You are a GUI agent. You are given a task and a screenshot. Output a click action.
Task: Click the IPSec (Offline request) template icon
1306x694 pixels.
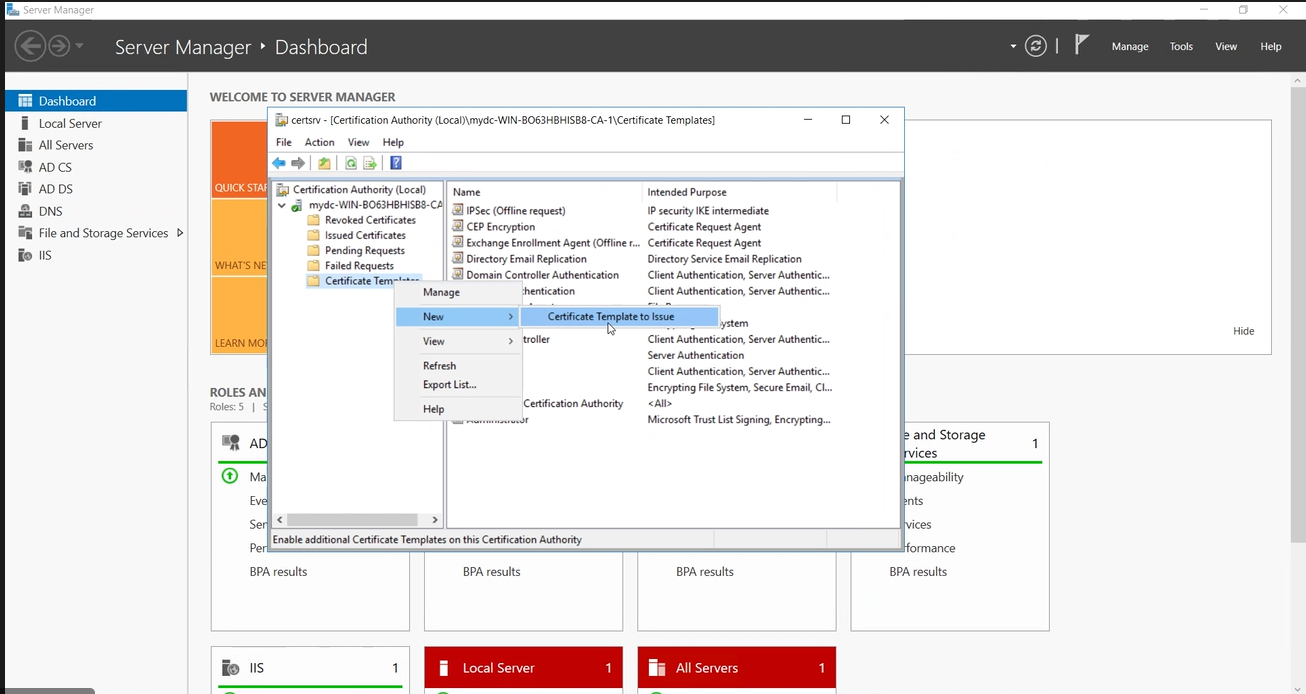pyautogui.click(x=458, y=211)
